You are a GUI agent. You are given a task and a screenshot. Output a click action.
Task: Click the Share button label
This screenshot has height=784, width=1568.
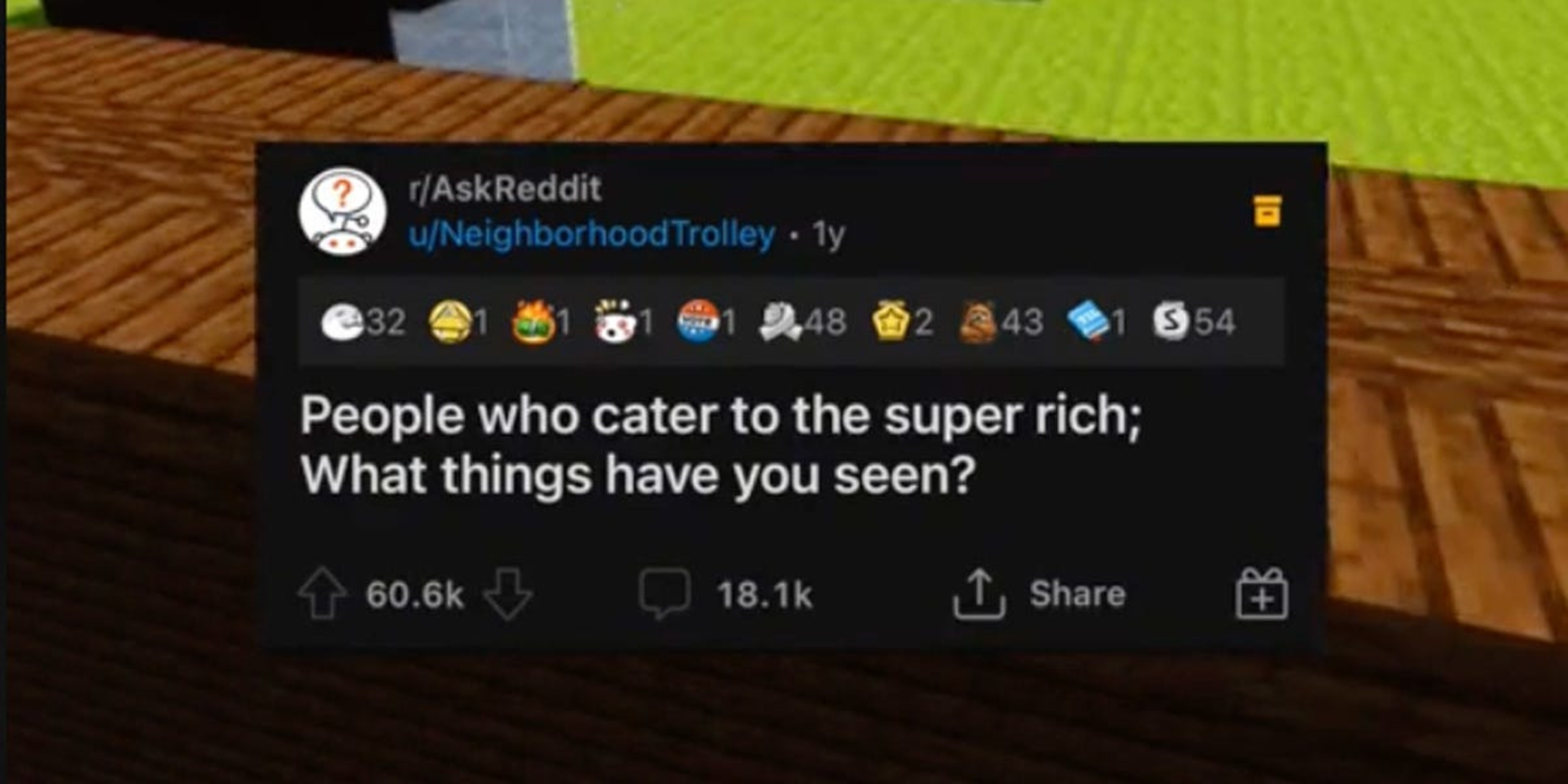click(1077, 593)
